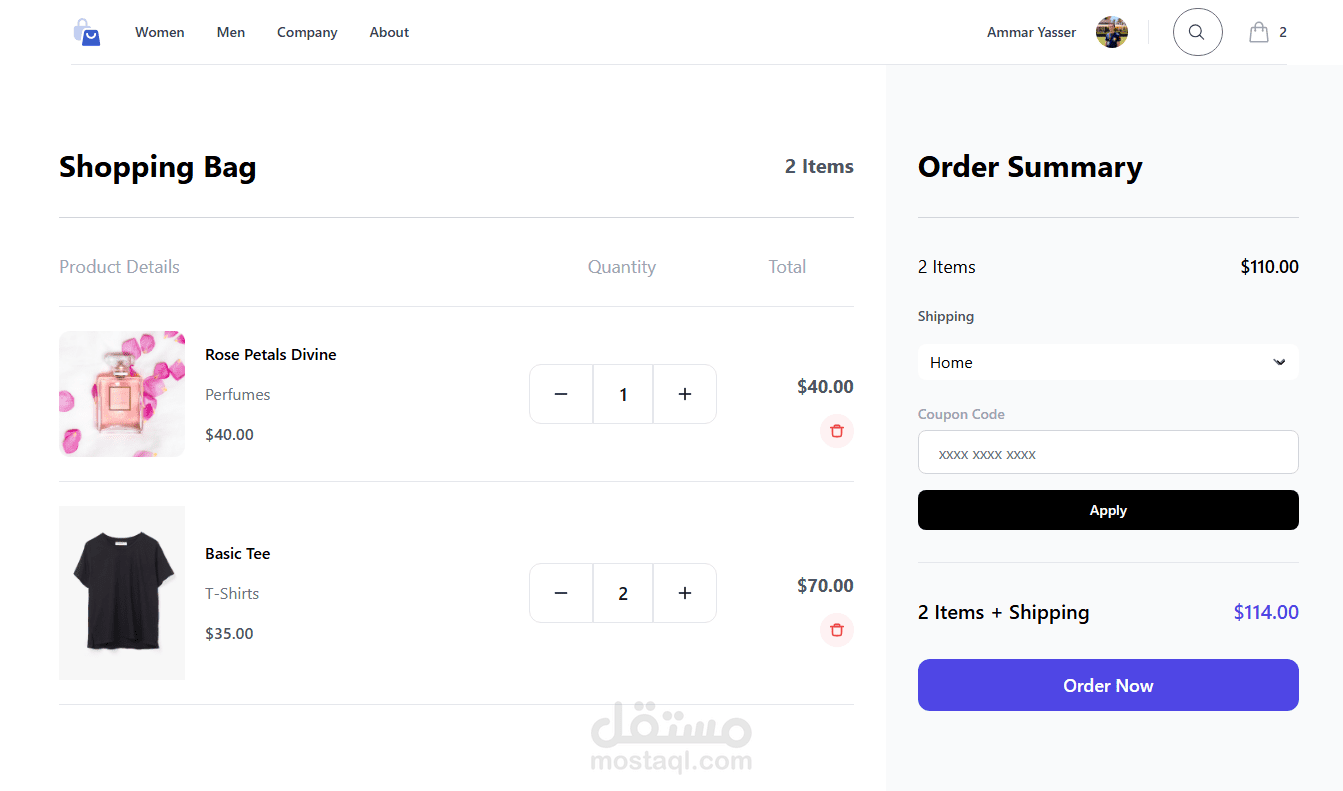
Task: Delete Rose Petals Divine with trash icon
Action: (837, 431)
